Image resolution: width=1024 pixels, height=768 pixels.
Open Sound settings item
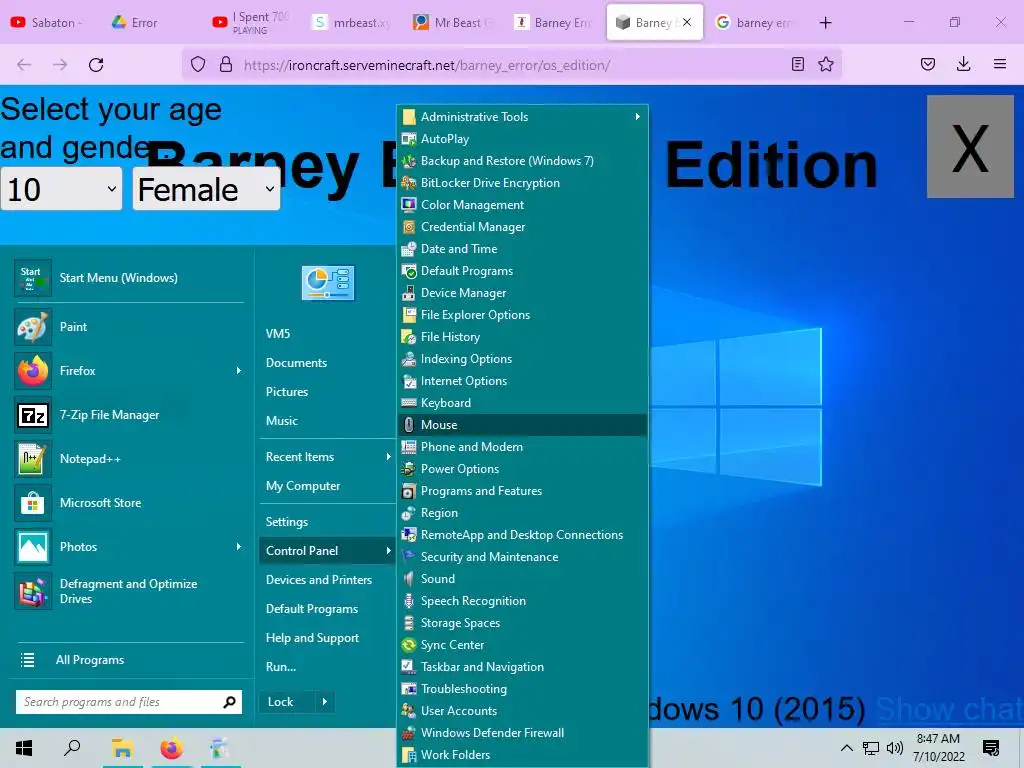(x=522, y=579)
